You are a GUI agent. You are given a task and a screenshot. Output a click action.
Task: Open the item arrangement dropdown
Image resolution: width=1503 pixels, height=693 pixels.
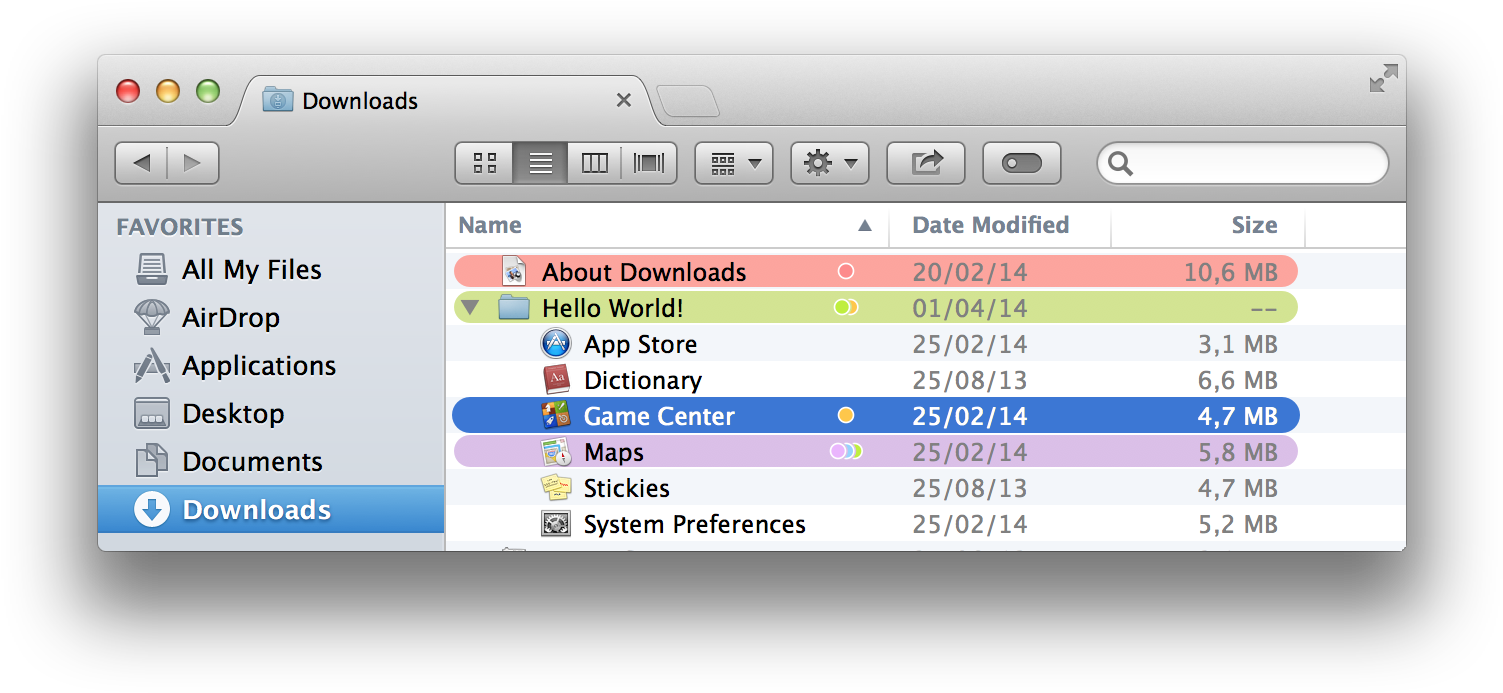(x=733, y=163)
